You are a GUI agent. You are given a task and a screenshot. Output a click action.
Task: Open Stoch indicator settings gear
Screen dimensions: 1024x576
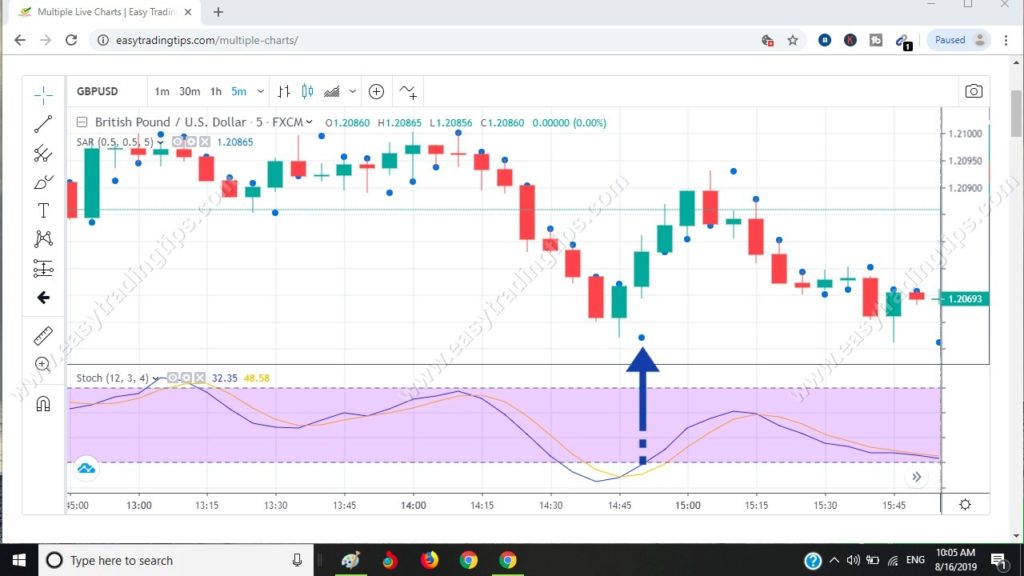coord(185,378)
